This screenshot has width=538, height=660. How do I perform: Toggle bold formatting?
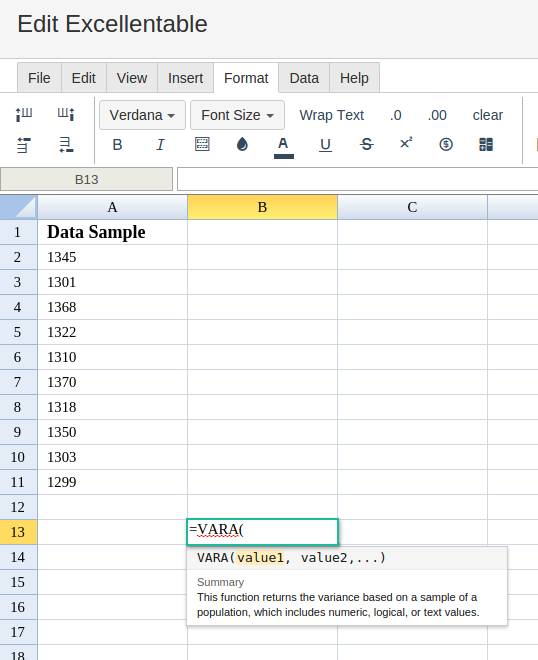click(x=117, y=144)
